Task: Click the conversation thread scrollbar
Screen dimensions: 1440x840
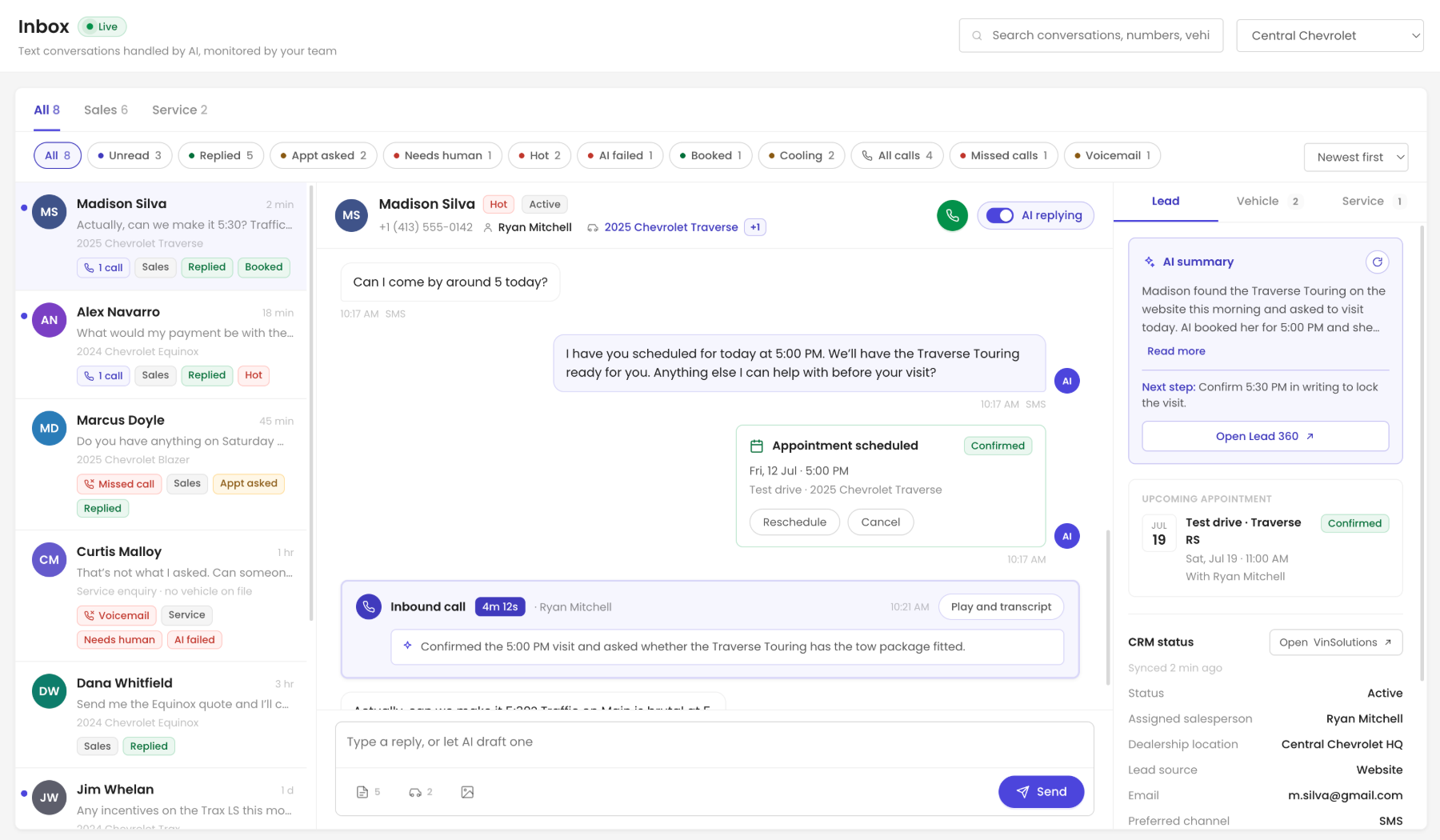Action: point(1108,606)
